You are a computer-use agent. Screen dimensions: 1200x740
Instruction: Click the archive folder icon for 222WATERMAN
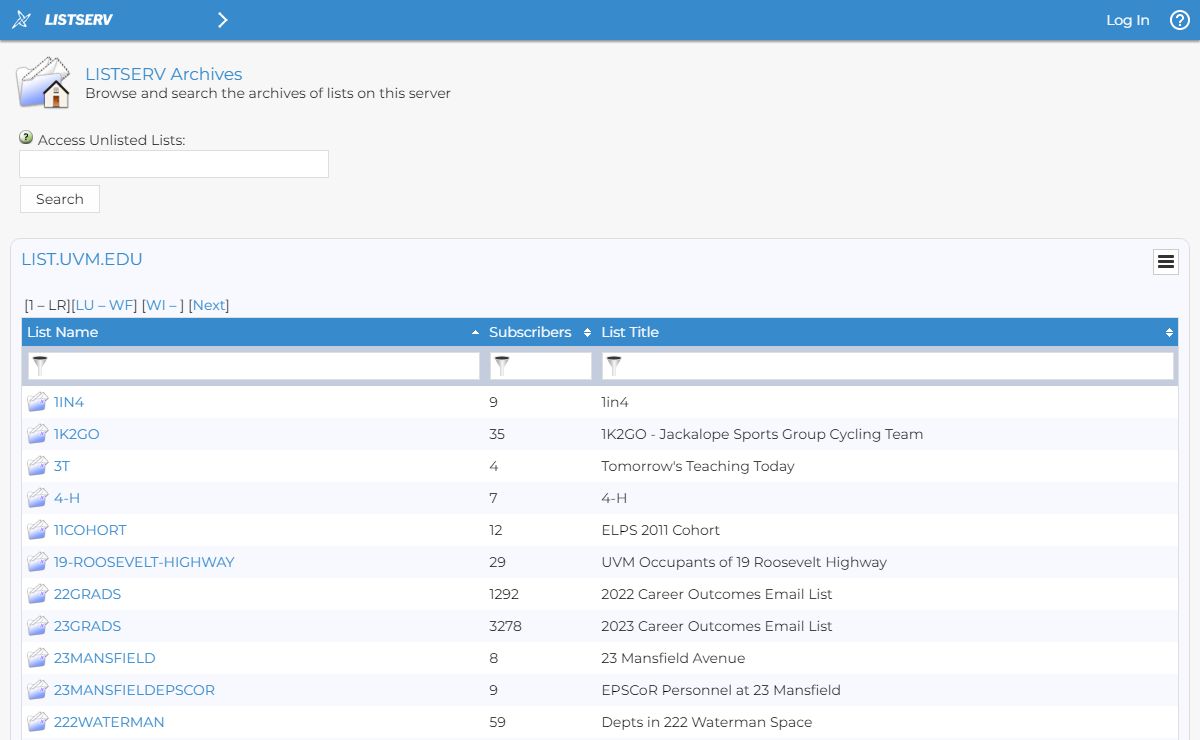38,722
